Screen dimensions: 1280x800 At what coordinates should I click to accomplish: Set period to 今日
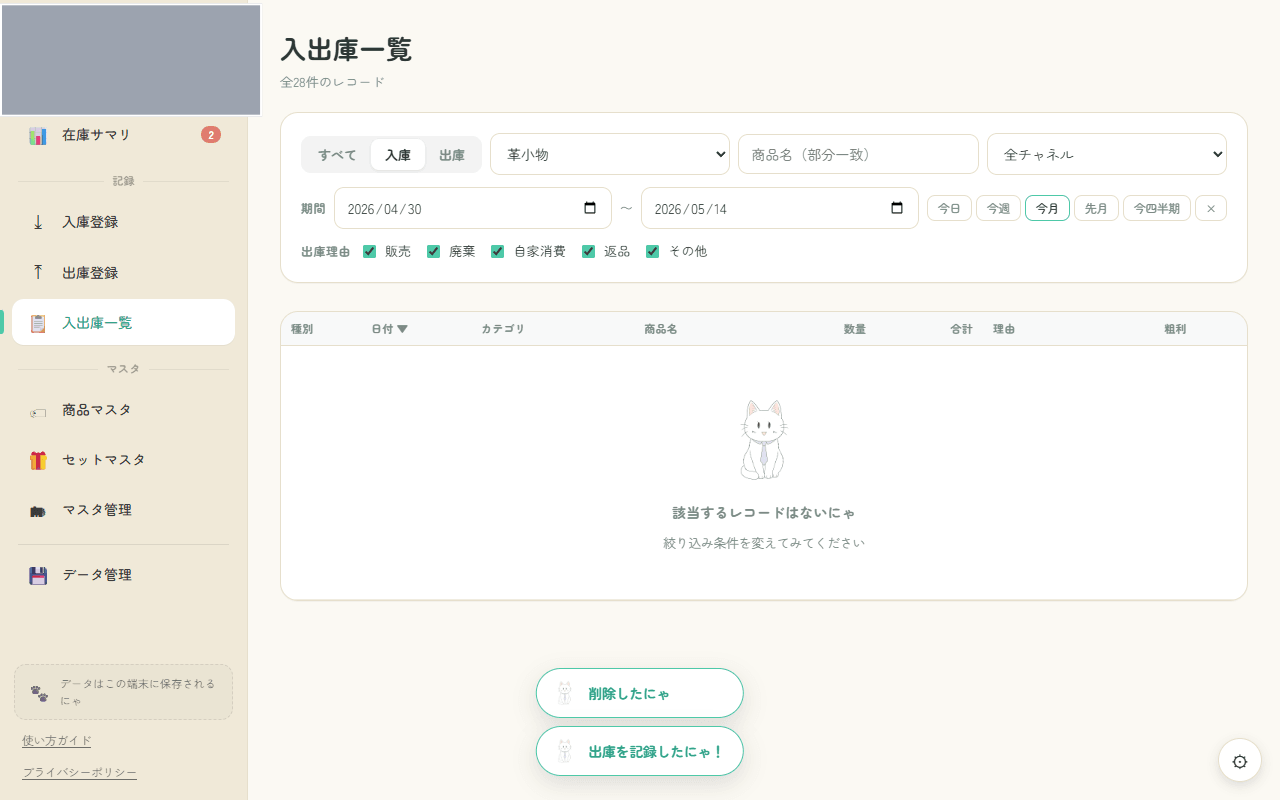pyautogui.click(x=949, y=208)
